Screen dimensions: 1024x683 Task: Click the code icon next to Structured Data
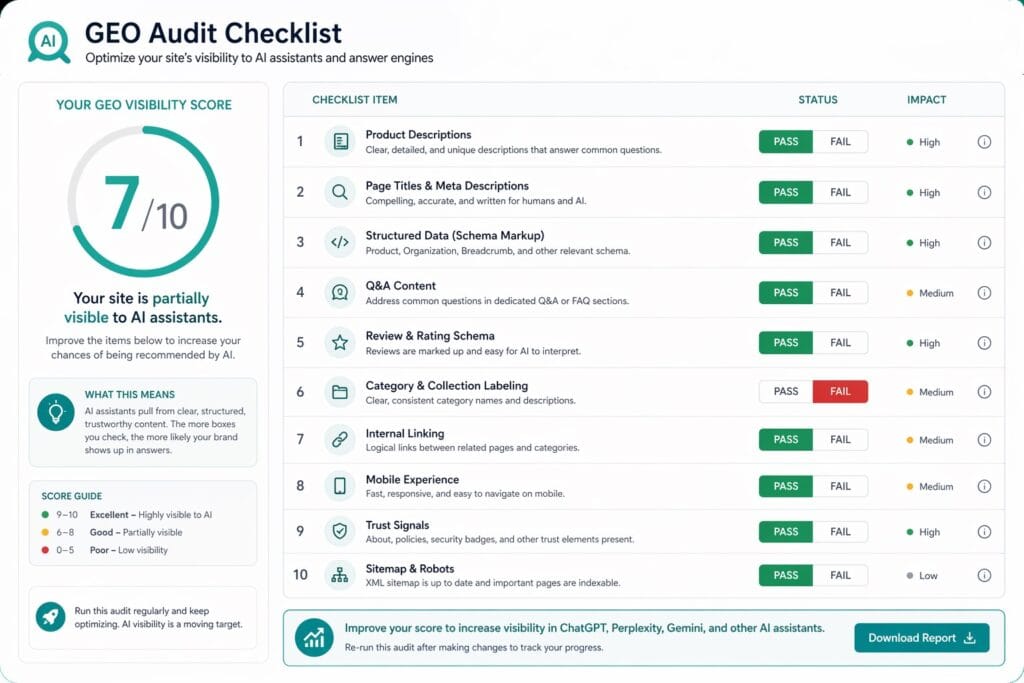[340, 242]
